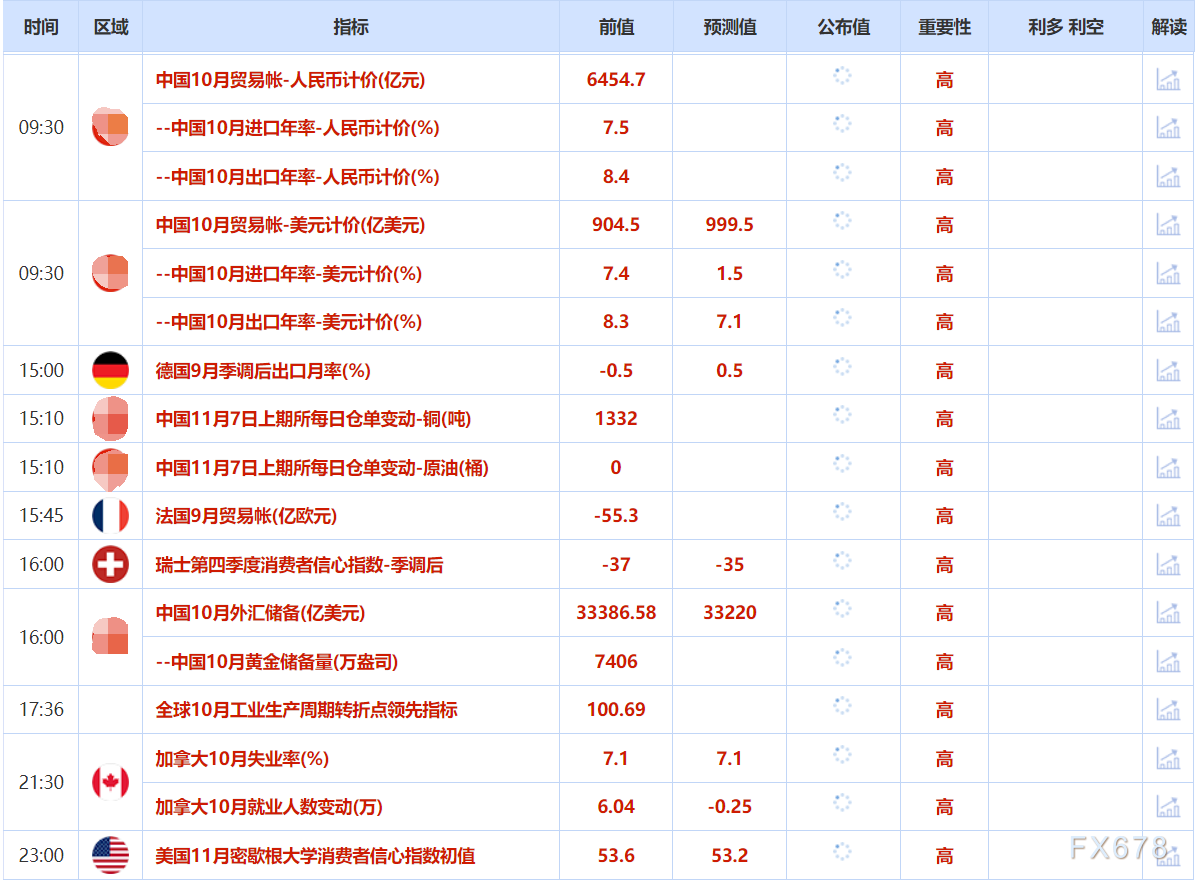This screenshot has height=883, width=1198.
Task: Open chart icon for 全球10月工业生产周期 row
Action: 1168,710
